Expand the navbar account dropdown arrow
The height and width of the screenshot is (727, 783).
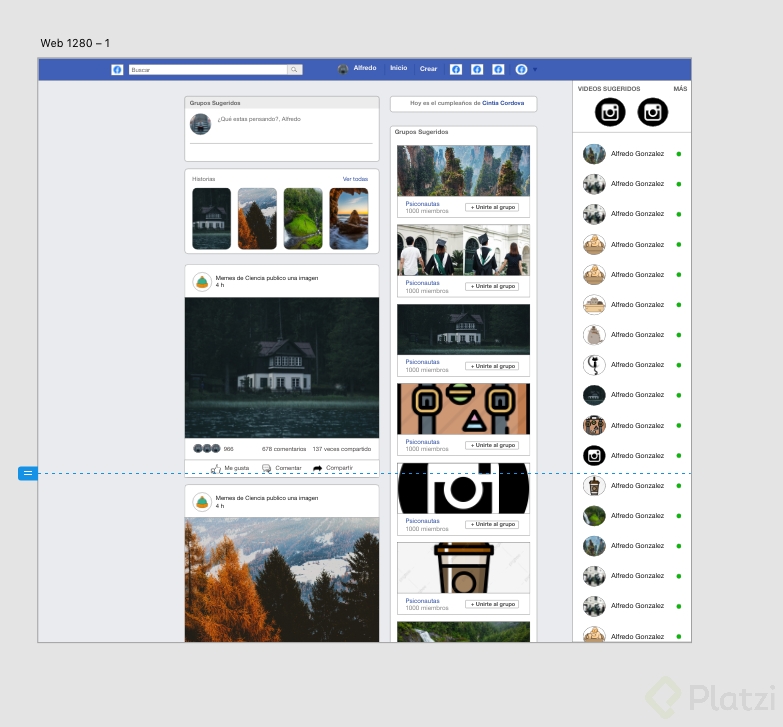[x=535, y=69]
